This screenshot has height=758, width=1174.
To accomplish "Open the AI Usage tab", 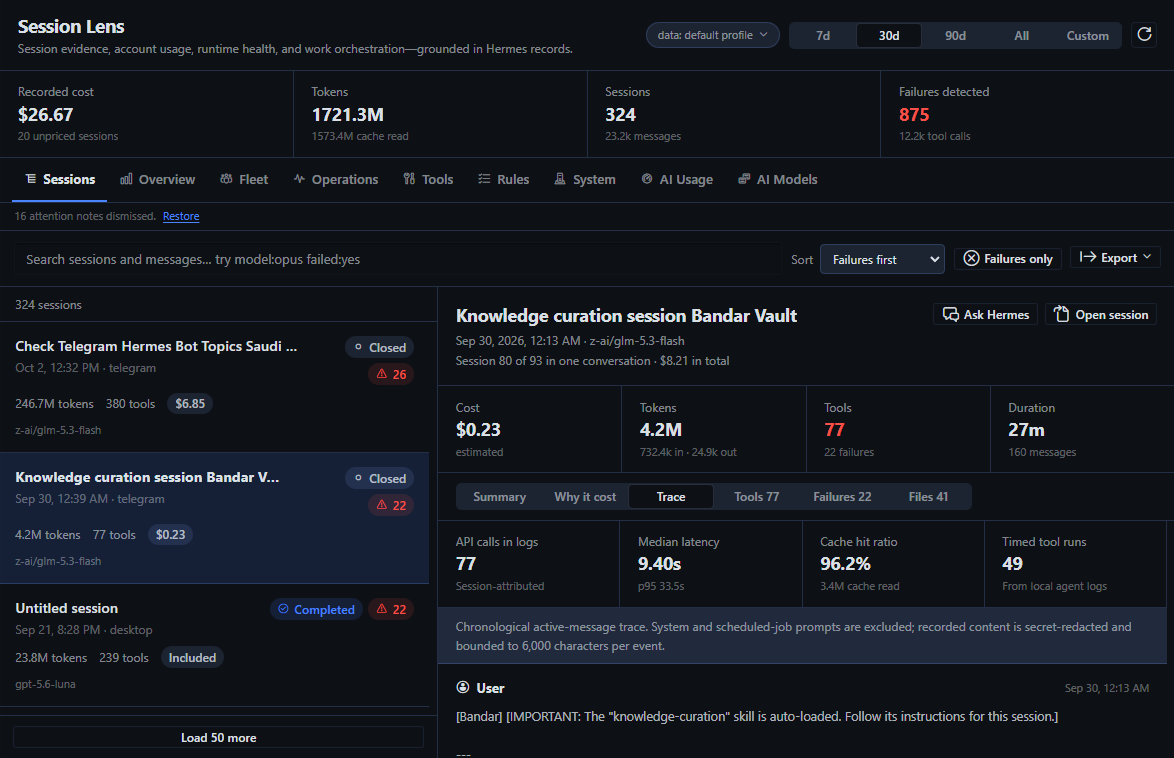I will (x=678, y=180).
